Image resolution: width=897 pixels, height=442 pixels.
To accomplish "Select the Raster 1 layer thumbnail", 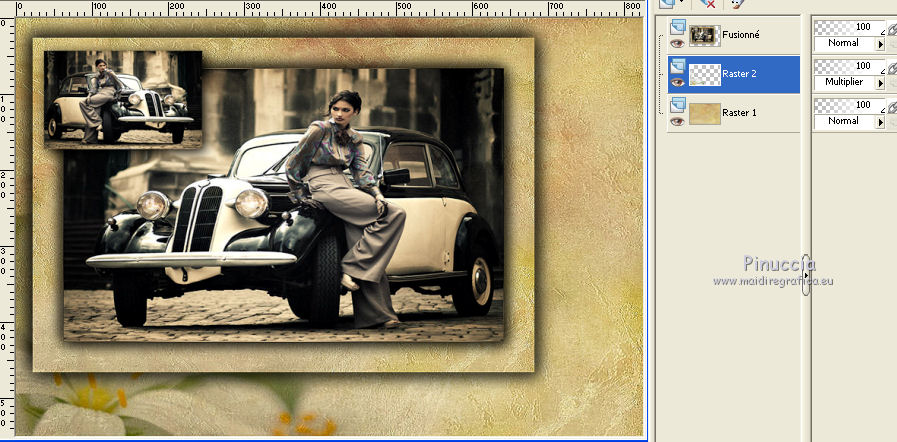I will [704, 113].
